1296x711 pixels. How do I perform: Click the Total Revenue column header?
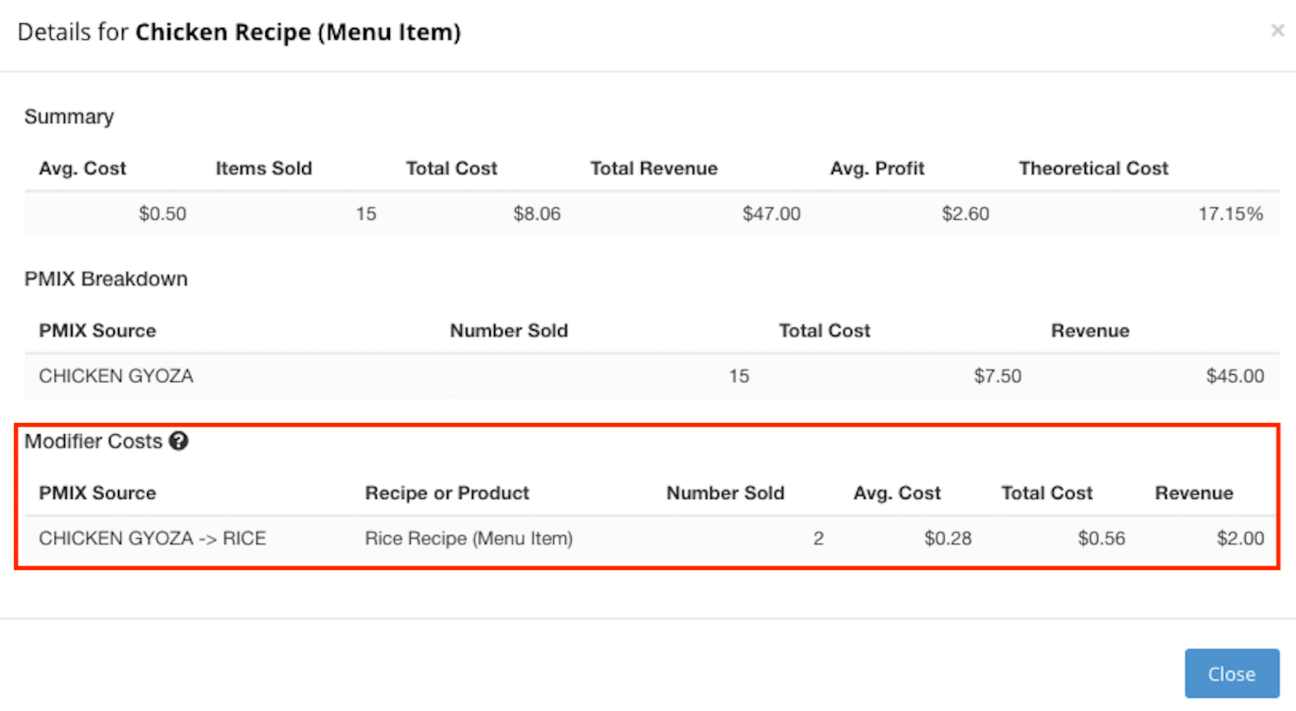click(653, 169)
